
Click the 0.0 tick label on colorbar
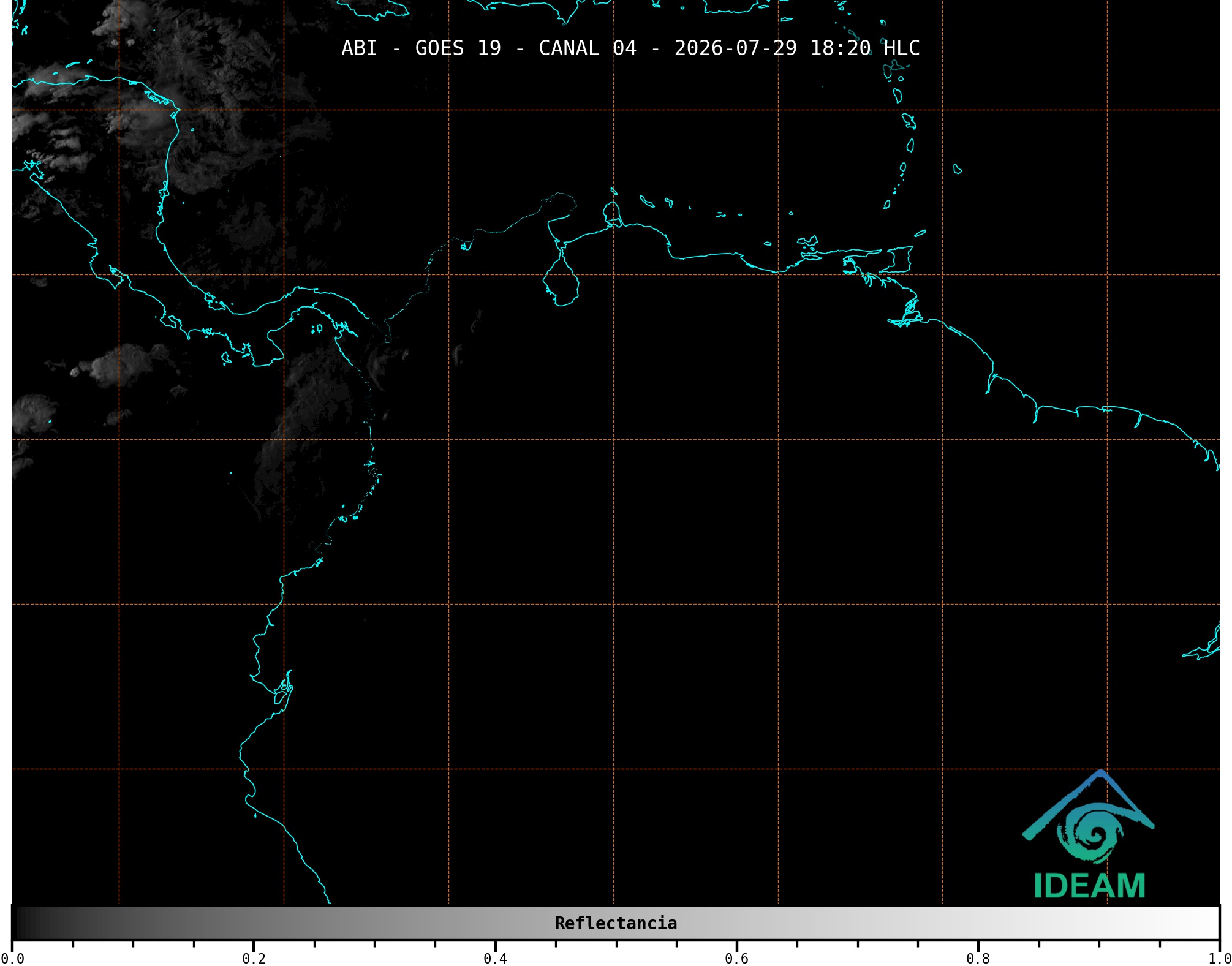[x=12, y=959]
